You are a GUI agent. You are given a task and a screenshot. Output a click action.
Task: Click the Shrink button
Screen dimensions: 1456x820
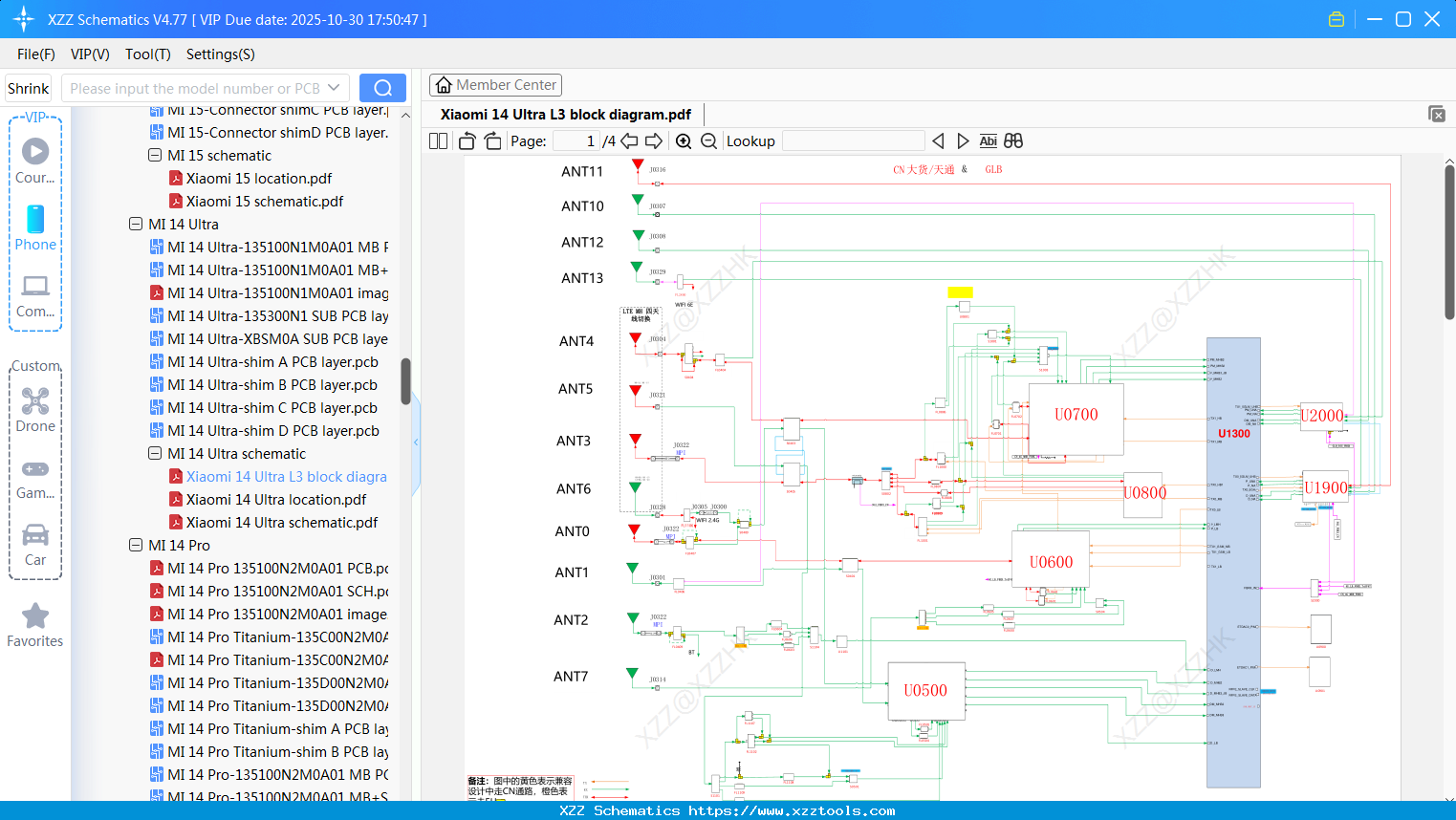(x=27, y=87)
